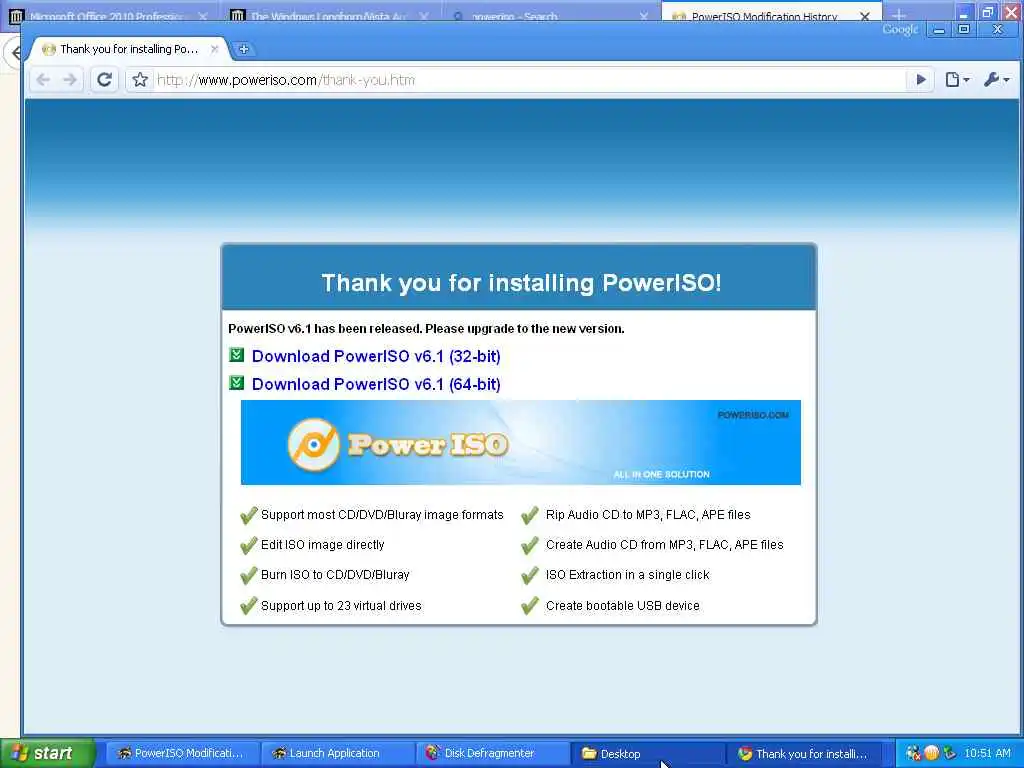The height and width of the screenshot is (768, 1024).
Task: Reload the page with the refresh icon
Action: click(x=104, y=80)
